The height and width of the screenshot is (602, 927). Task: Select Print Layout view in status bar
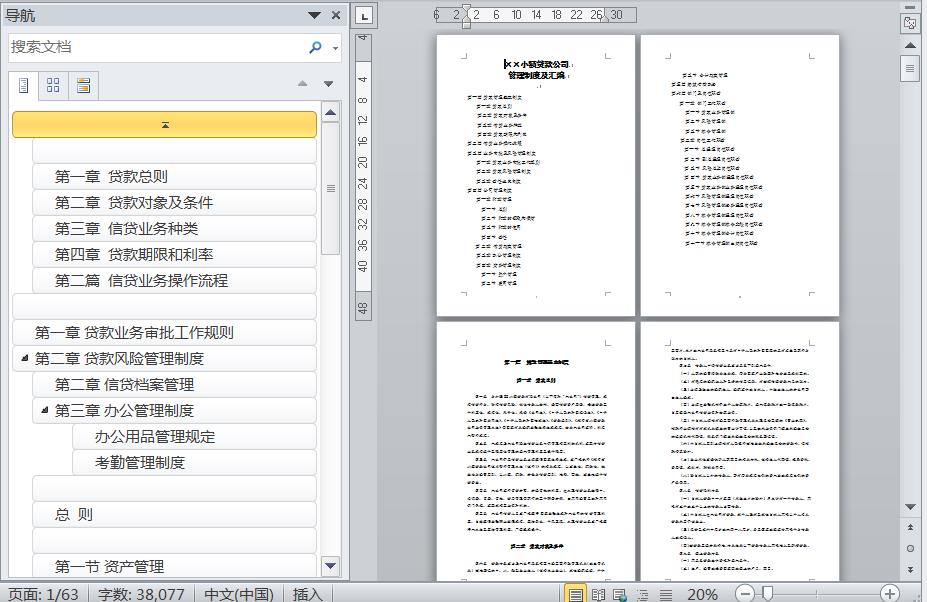tap(575, 594)
